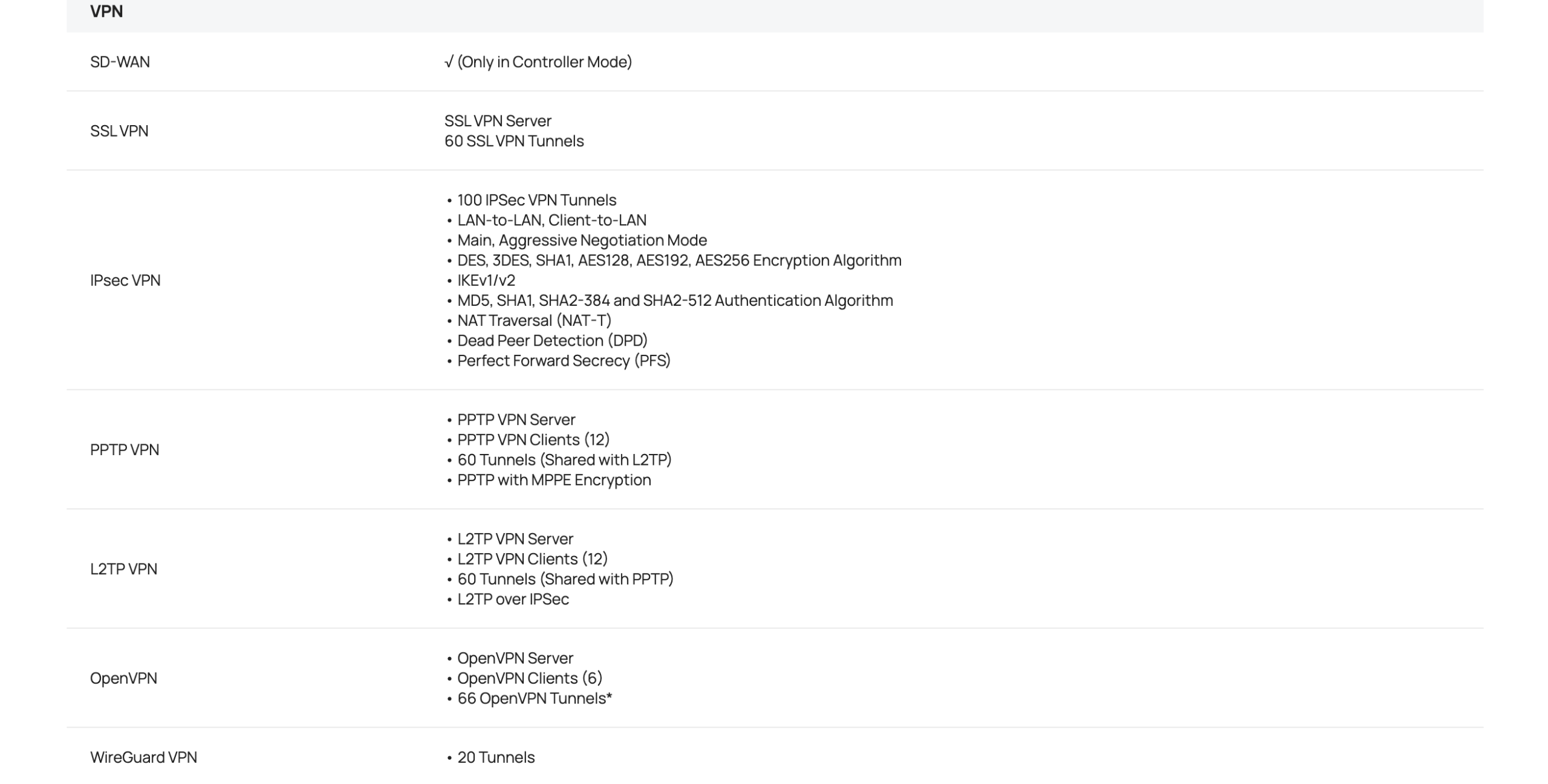Screen dimensions: 1548x784
Task: Click the WireGuard VPN row label
Action: 143,757
